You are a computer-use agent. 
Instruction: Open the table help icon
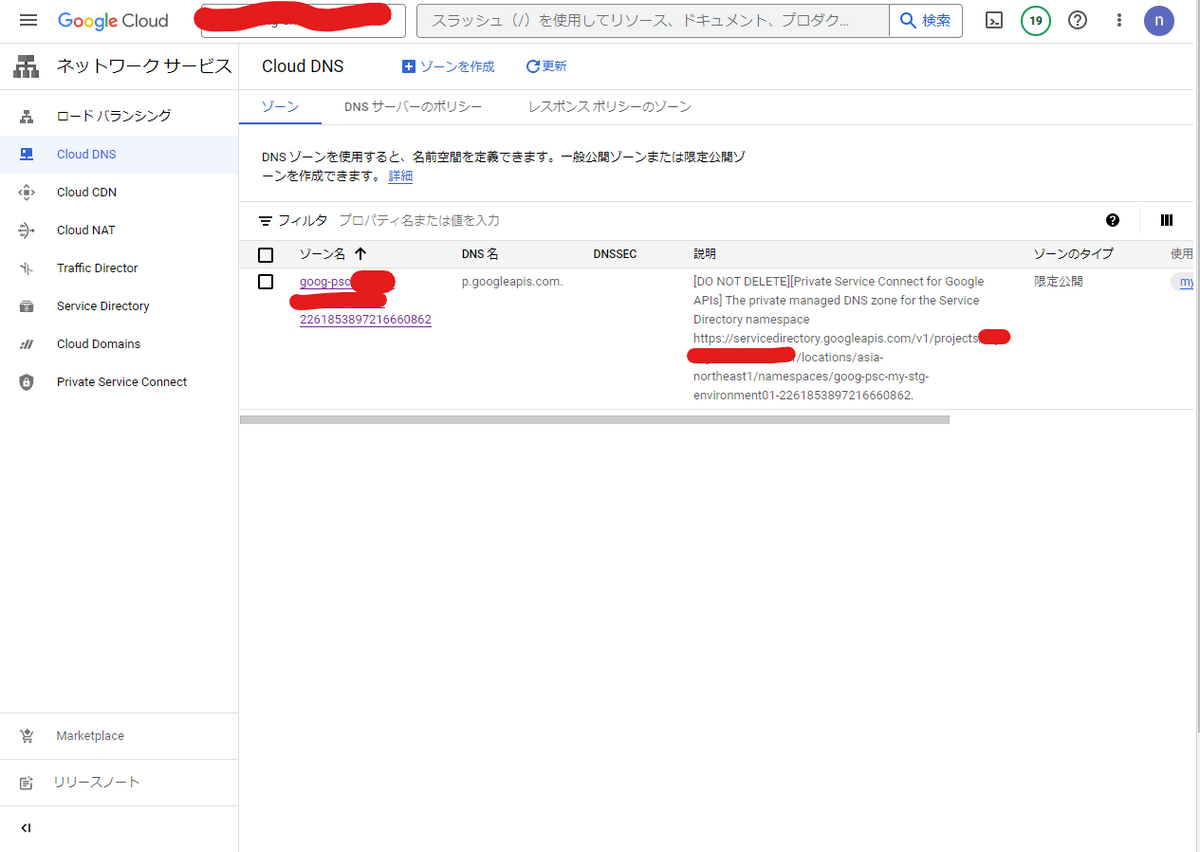click(x=1113, y=220)
